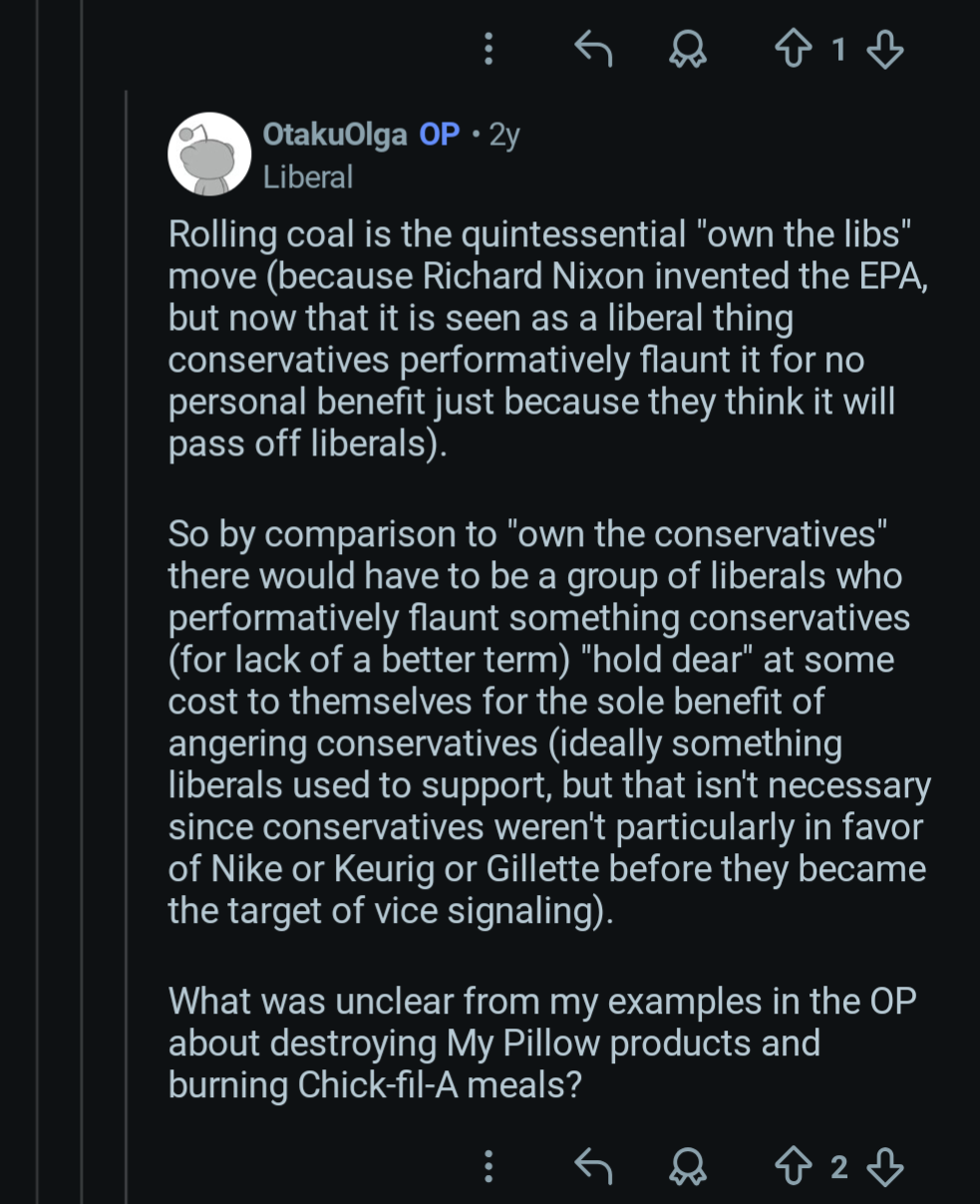The height and width of the screenshot is (1204, 980).
Task: Tap the blue OP badge
Action: pos(440,135)
